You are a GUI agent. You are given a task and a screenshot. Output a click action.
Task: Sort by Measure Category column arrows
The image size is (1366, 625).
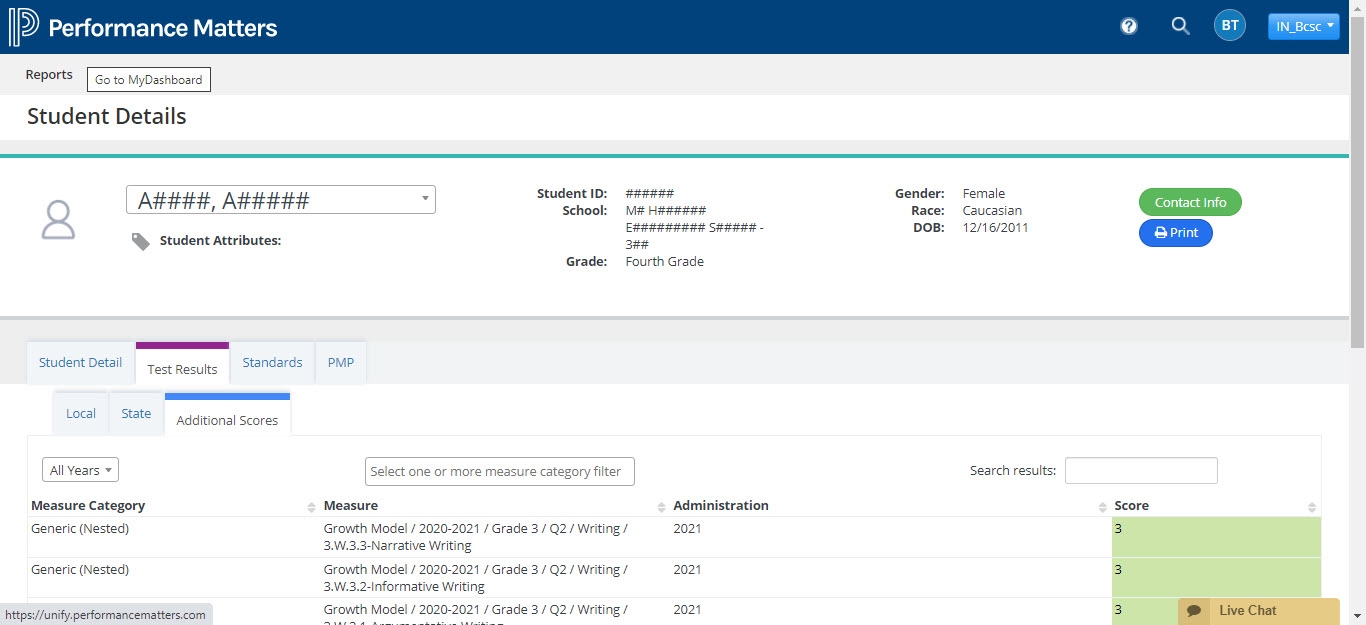point(311,507)
